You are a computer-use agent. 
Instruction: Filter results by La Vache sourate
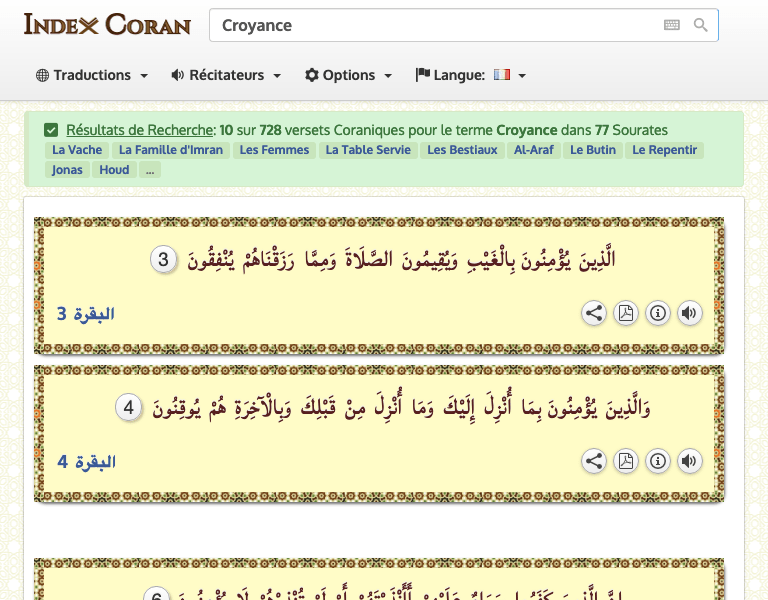click(x=75, y=150)
